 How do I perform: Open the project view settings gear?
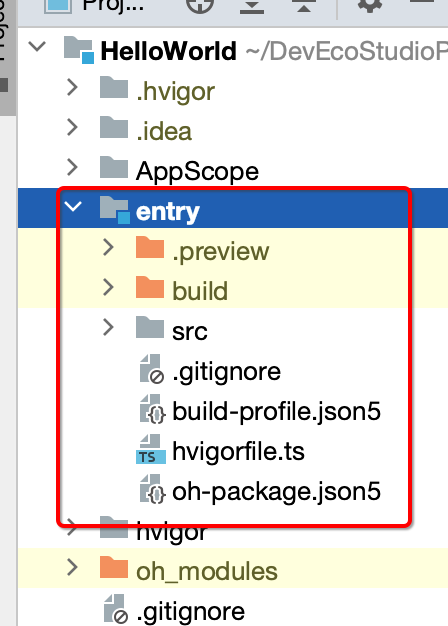[369, 5]
